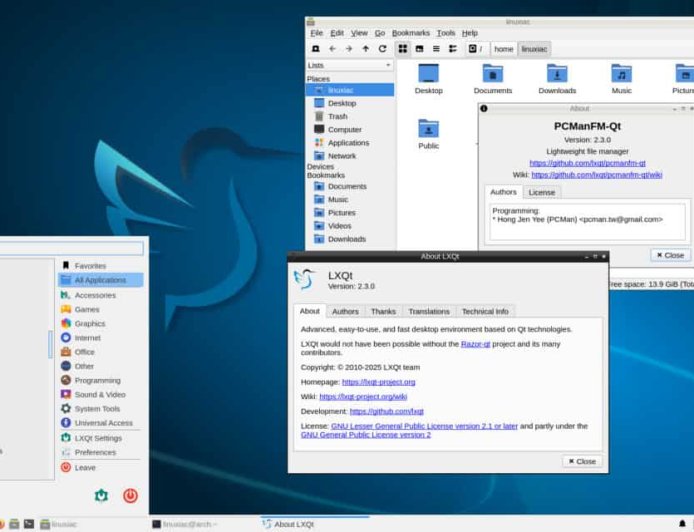Go up to the parent folder
Image resolution: width=694 pixels, height=532 pixels.
tap(365, 48)
